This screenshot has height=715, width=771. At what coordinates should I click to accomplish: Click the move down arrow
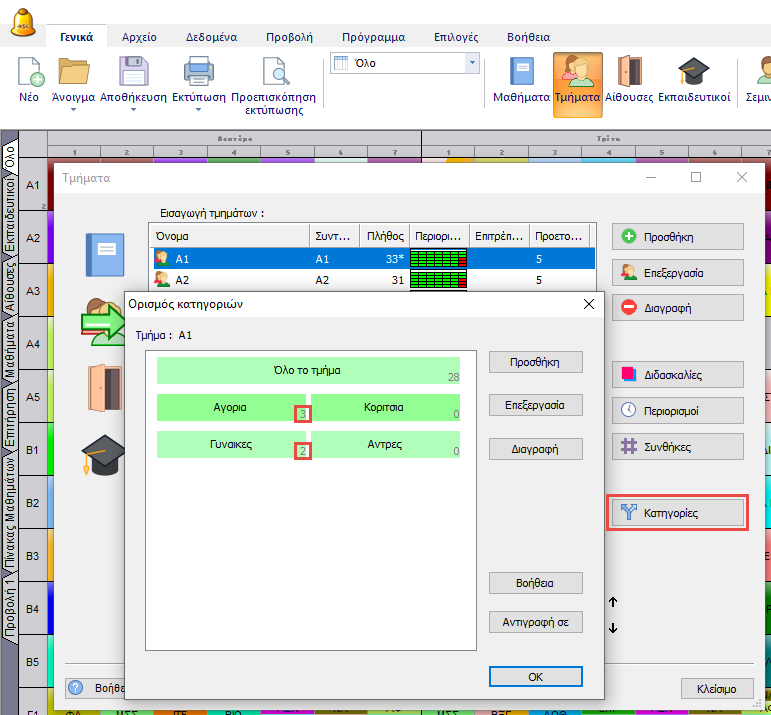[613, 628]
